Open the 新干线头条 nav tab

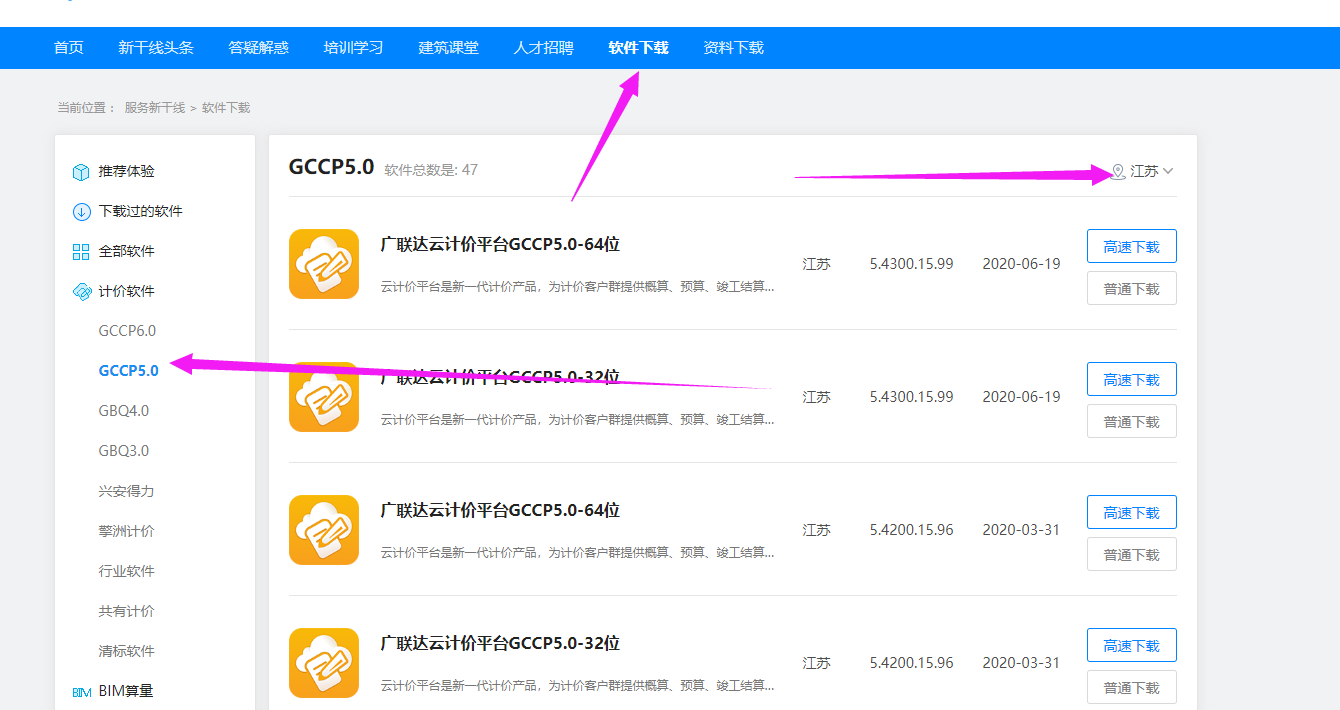(156, 48)
